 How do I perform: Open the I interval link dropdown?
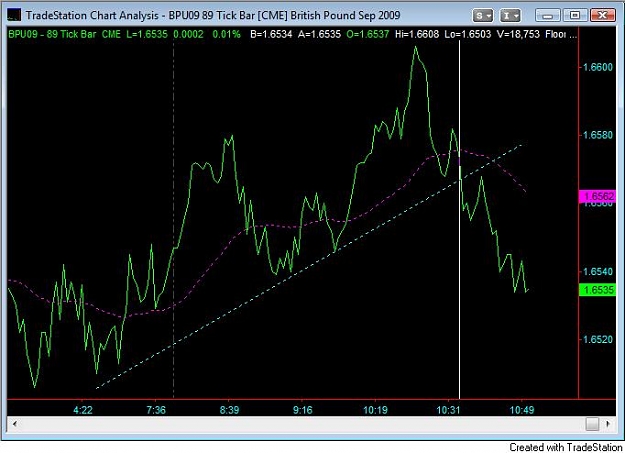pos(510,16)
